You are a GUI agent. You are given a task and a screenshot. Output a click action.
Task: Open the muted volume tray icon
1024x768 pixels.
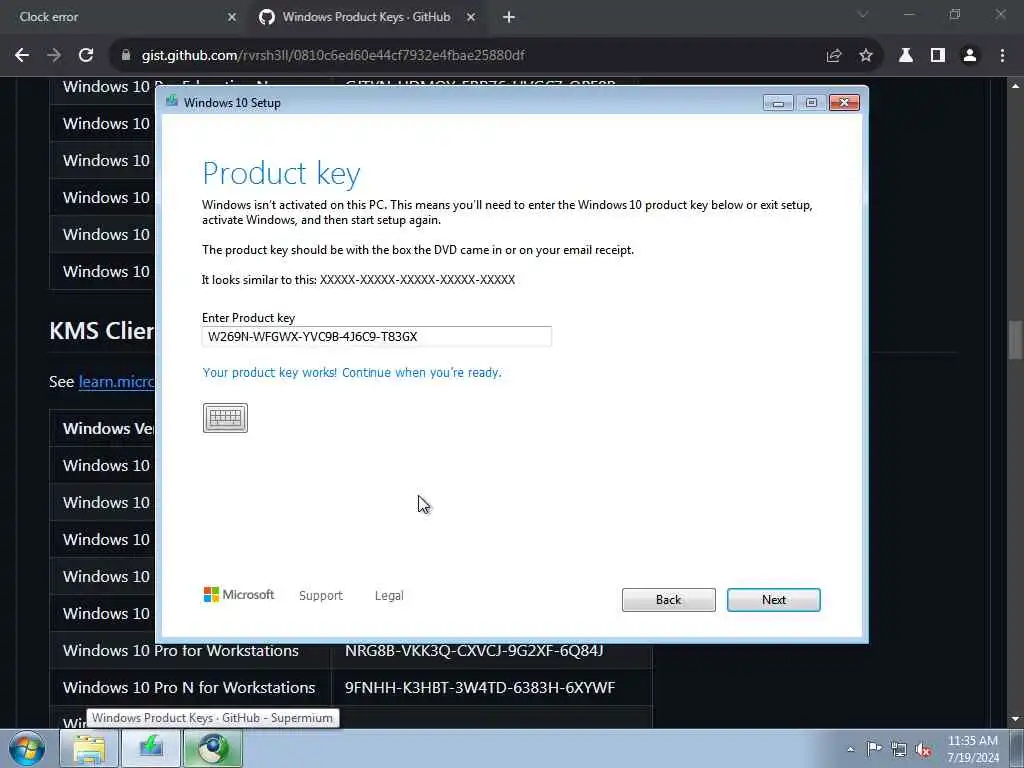(923, 750)
